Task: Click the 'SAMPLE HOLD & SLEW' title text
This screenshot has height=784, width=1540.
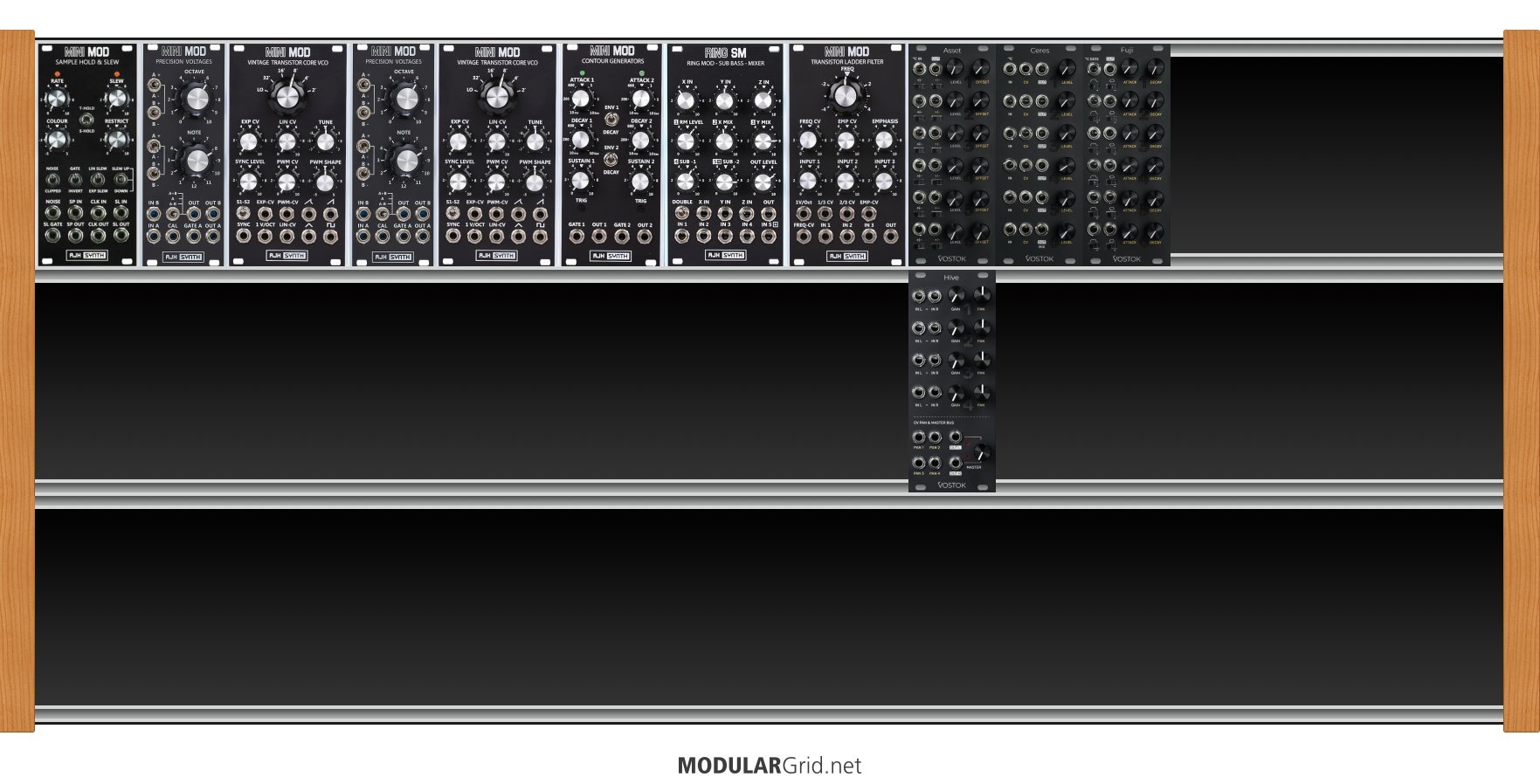Action: (87, 63)
